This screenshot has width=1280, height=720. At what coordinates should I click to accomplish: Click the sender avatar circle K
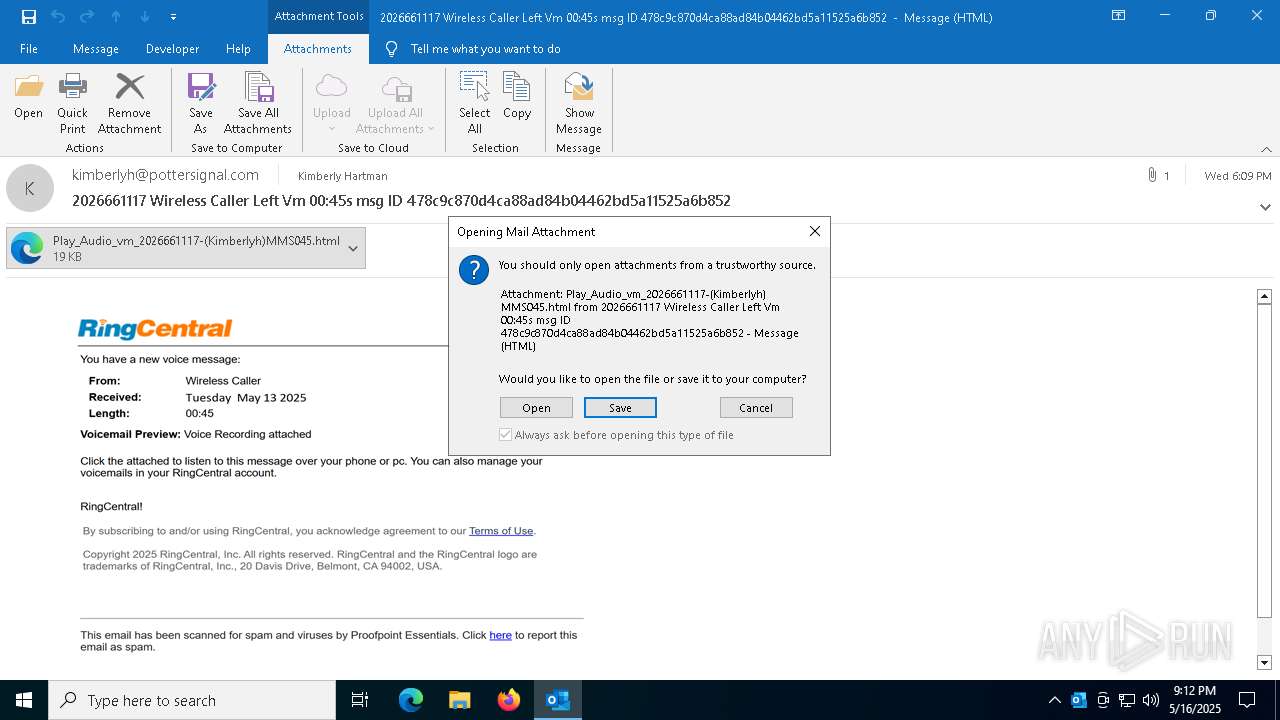point(30,188)
